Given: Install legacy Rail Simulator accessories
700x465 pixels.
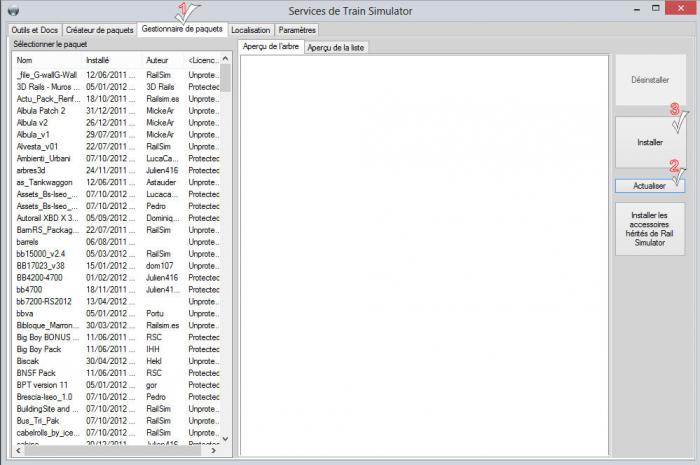Looking at the screenshot, I should tap(649, 228).
